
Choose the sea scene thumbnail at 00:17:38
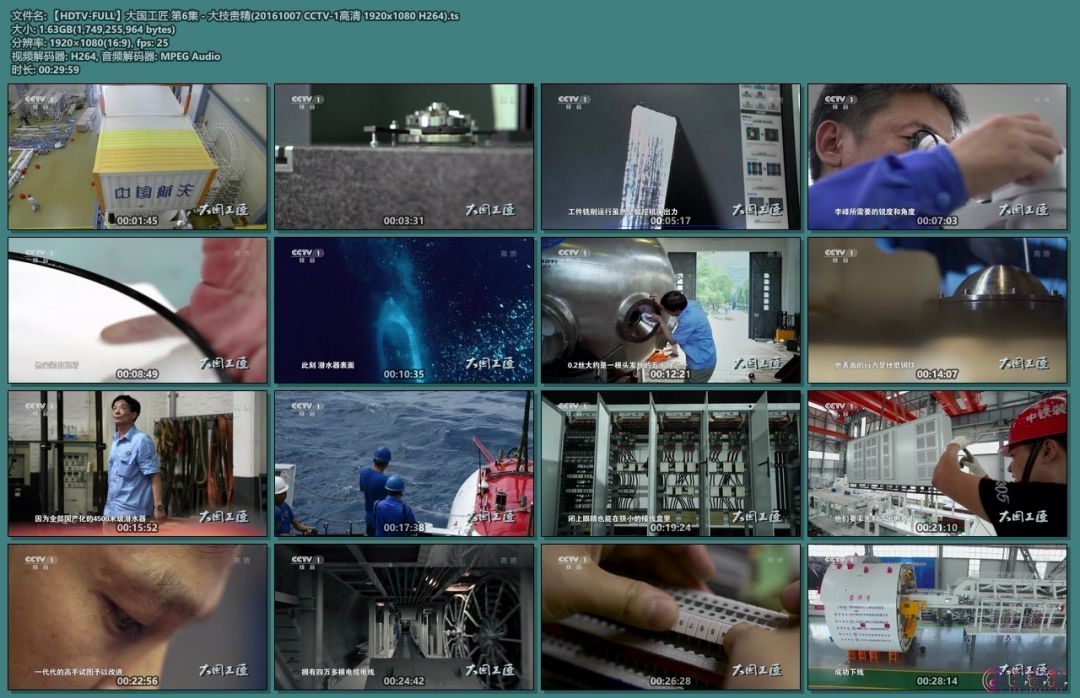404,464
